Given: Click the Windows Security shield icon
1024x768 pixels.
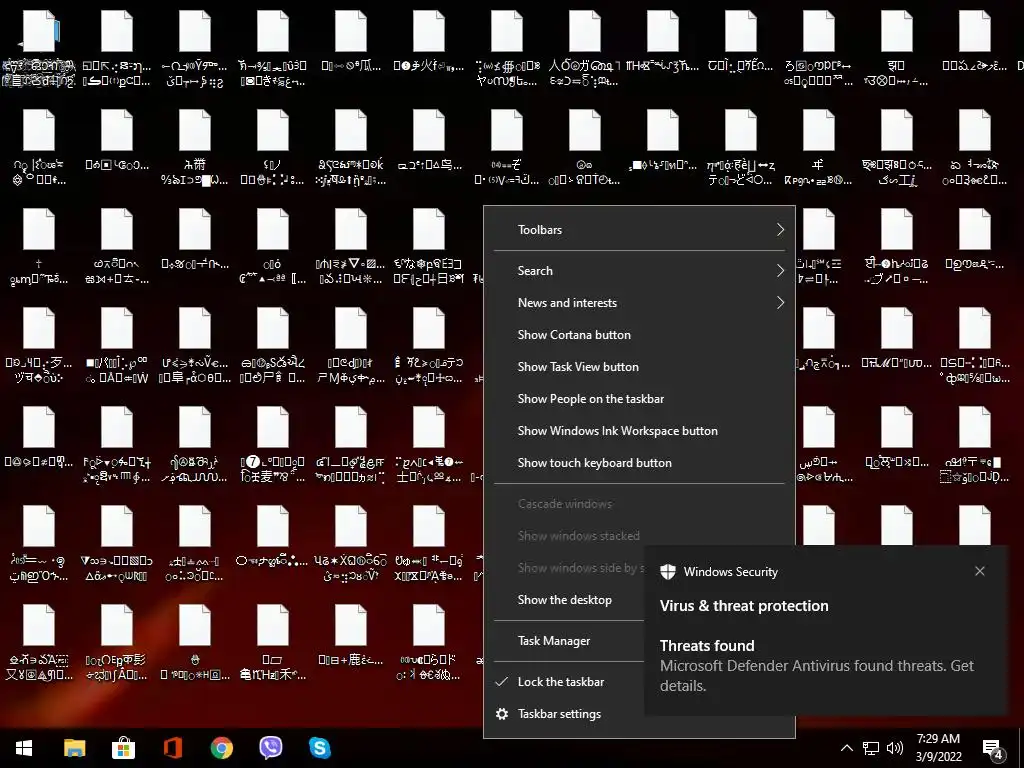Looking at the screenshot, I should (x=667, y=571).
